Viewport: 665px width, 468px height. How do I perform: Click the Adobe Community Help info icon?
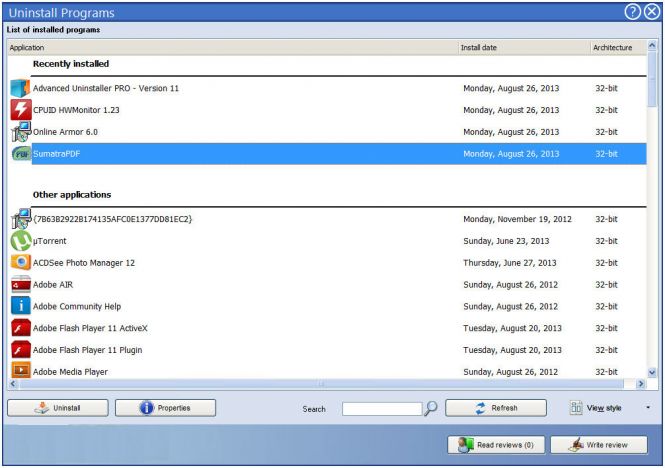point(21,306)
